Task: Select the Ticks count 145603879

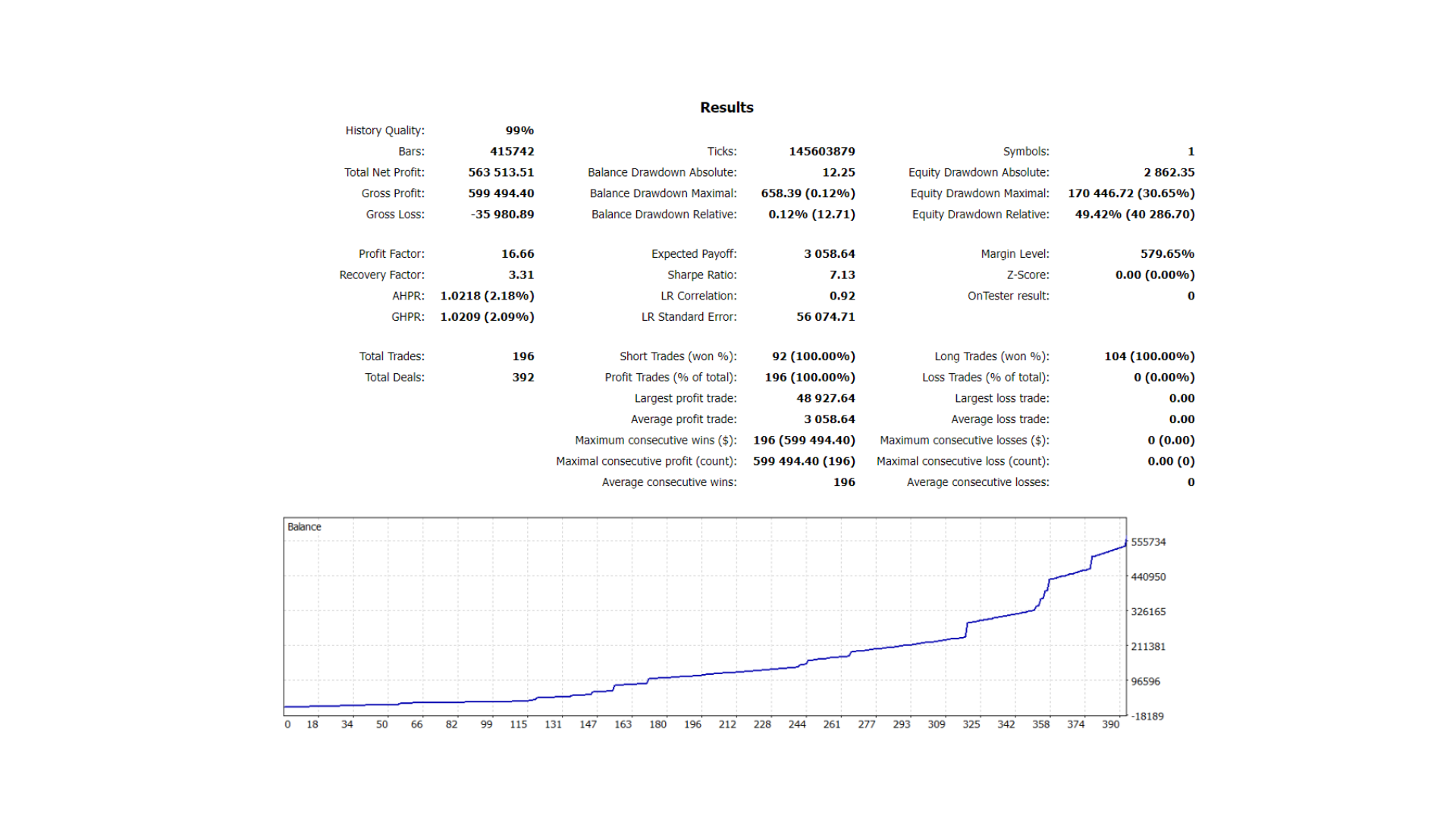Action: pyautogui.click(x=821, y=152)
